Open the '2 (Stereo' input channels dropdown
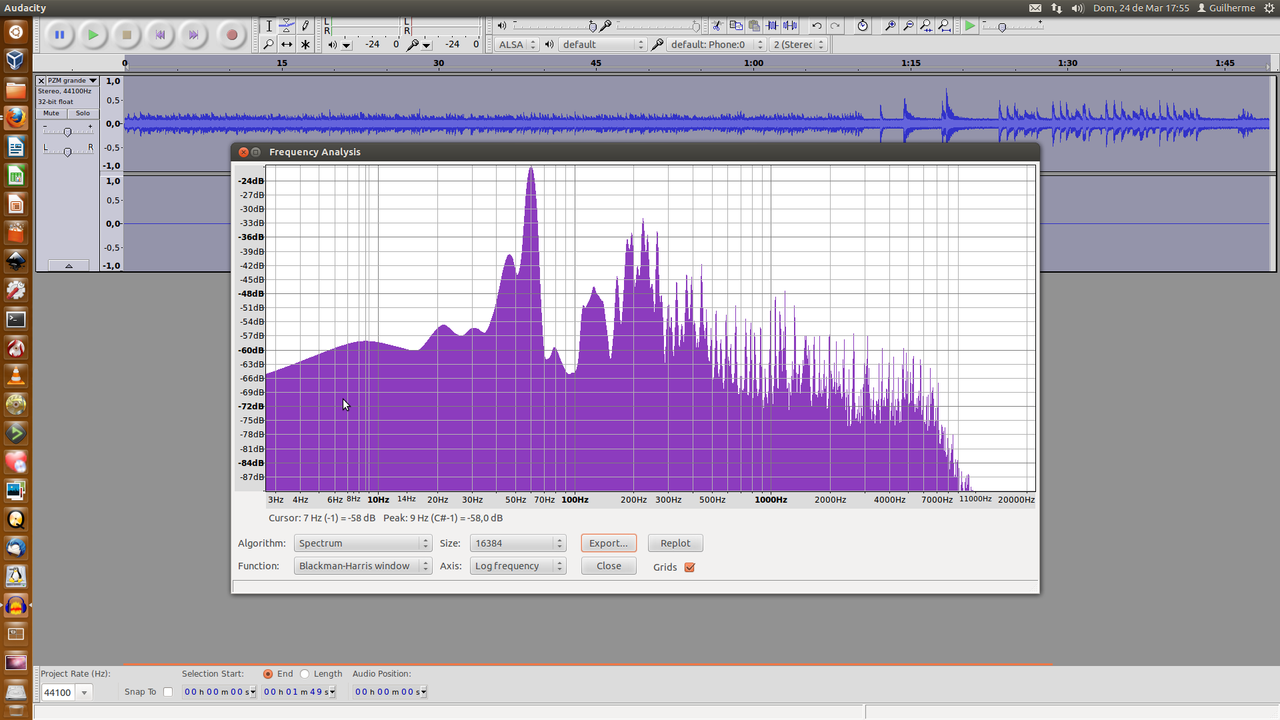 [799, 44]
